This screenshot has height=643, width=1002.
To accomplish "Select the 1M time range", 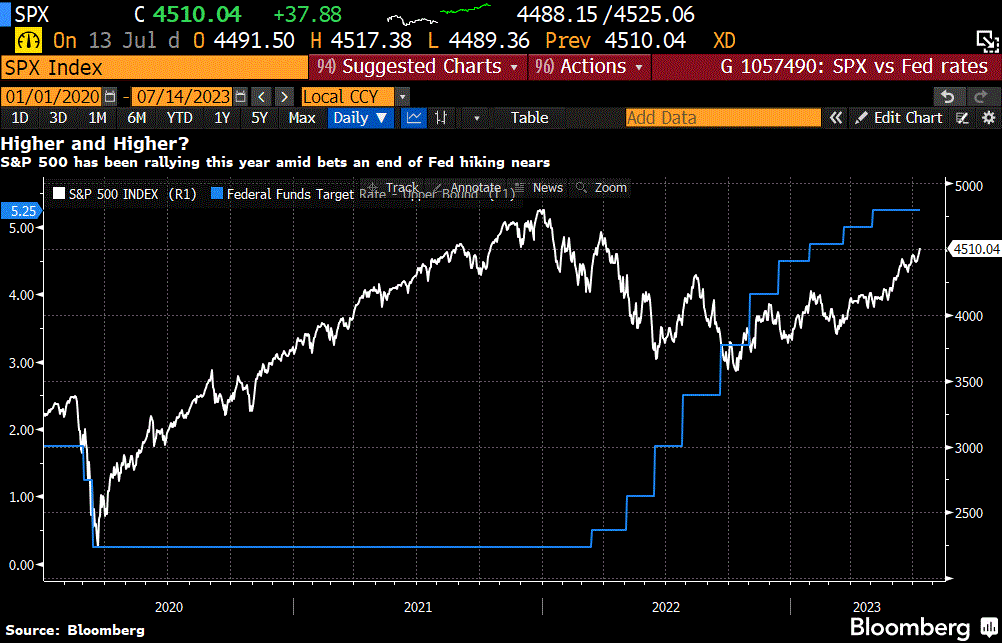I will pos(97,118).
